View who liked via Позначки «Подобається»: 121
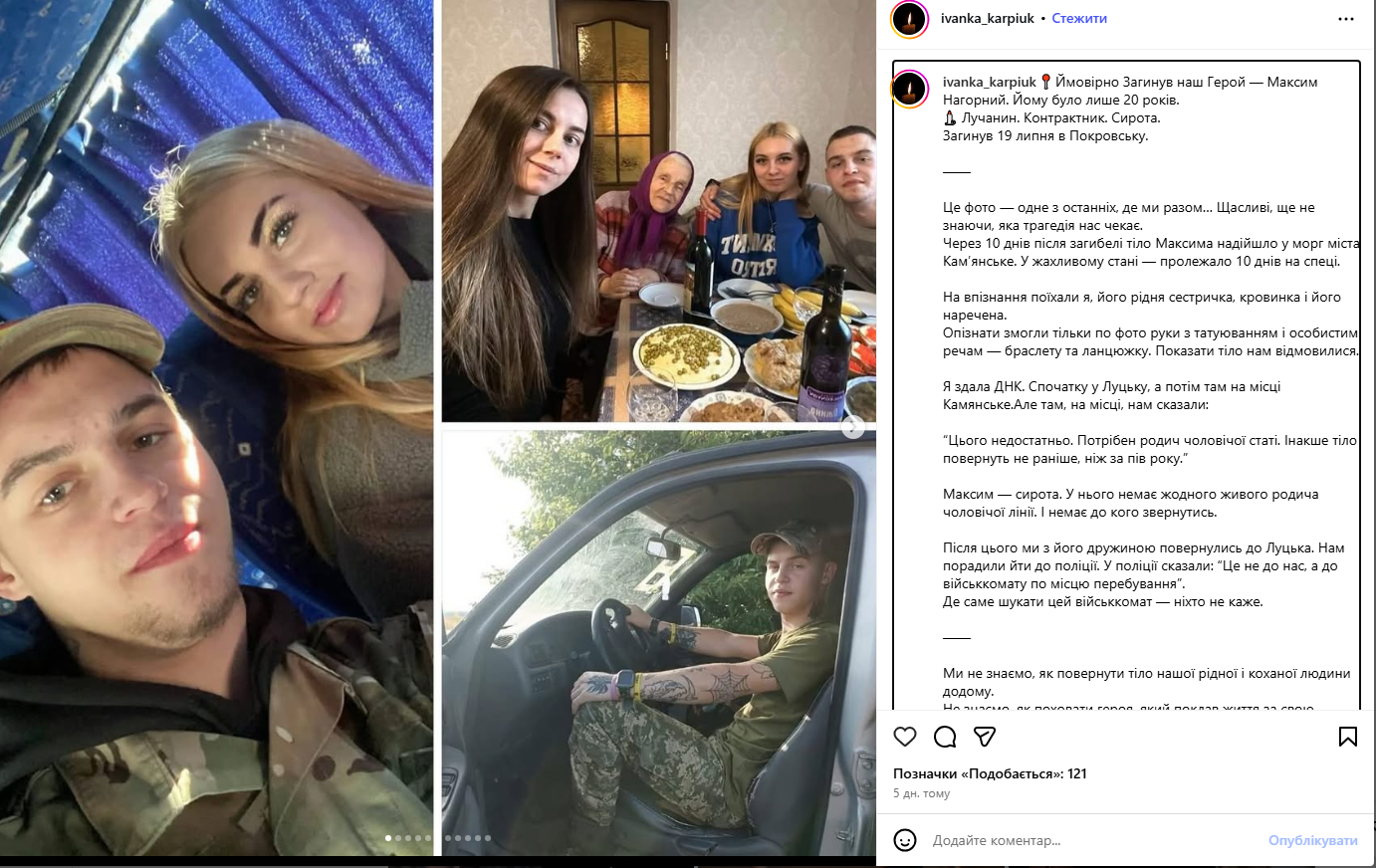The height and width of the screenshot is (868, 1376). coord(990,773)
